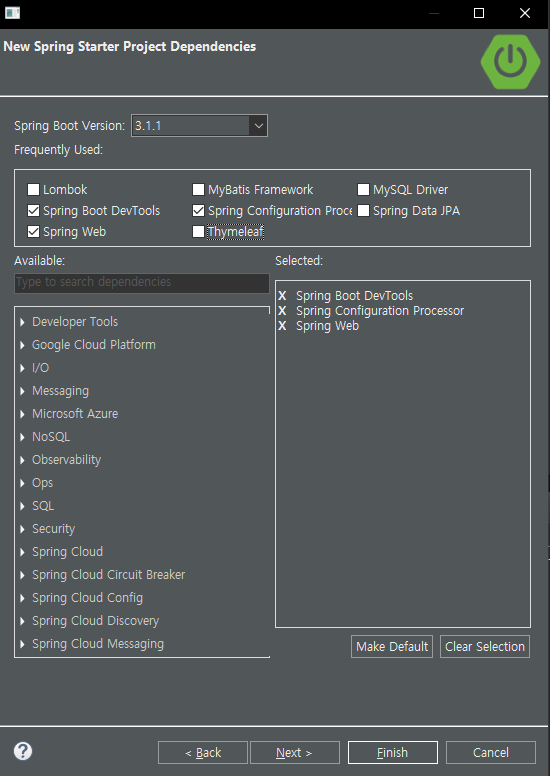Expand Spring Cloud Config node
This screenshot has width=550, height=776.
pos(22,598)
